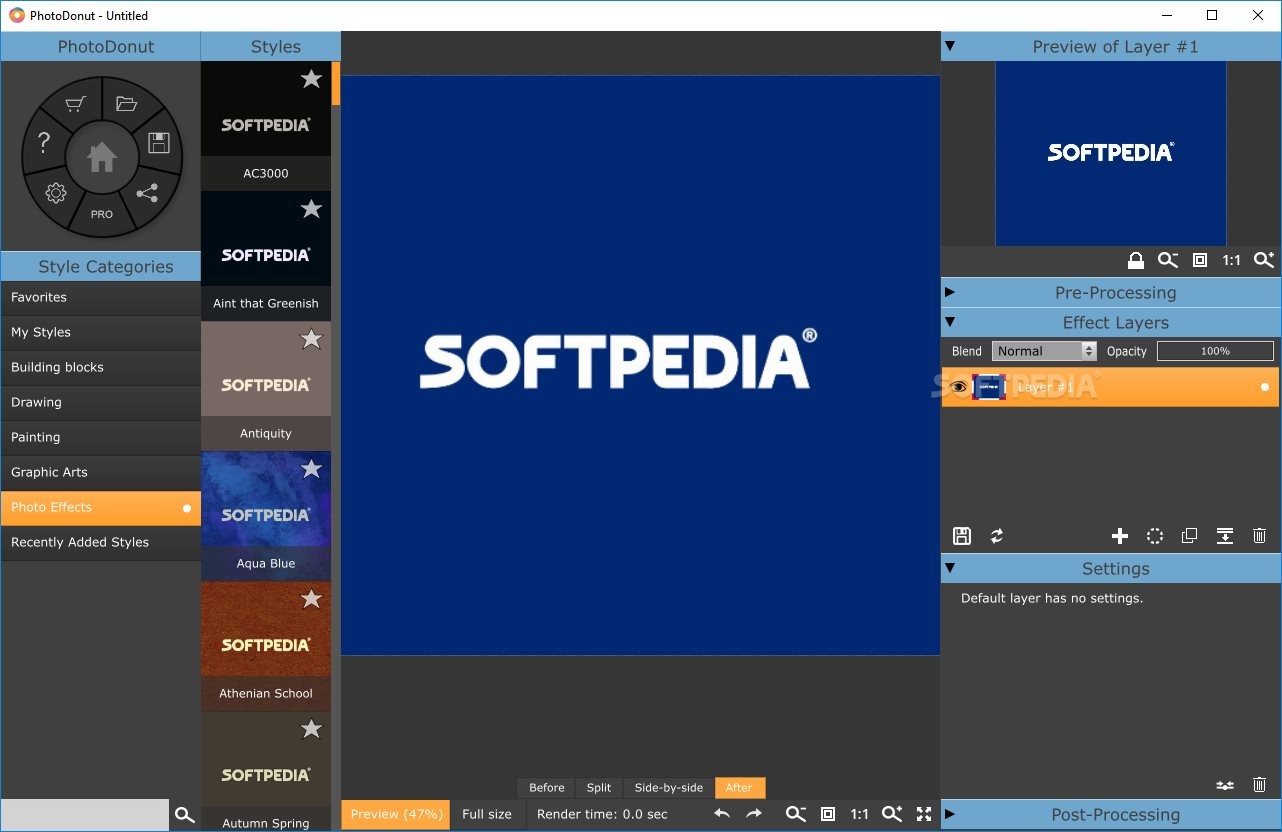This screenshot has height=832, width=1282.
Task: Open the My Styles category
Action: pyautogui.click(x=101, y=332)
